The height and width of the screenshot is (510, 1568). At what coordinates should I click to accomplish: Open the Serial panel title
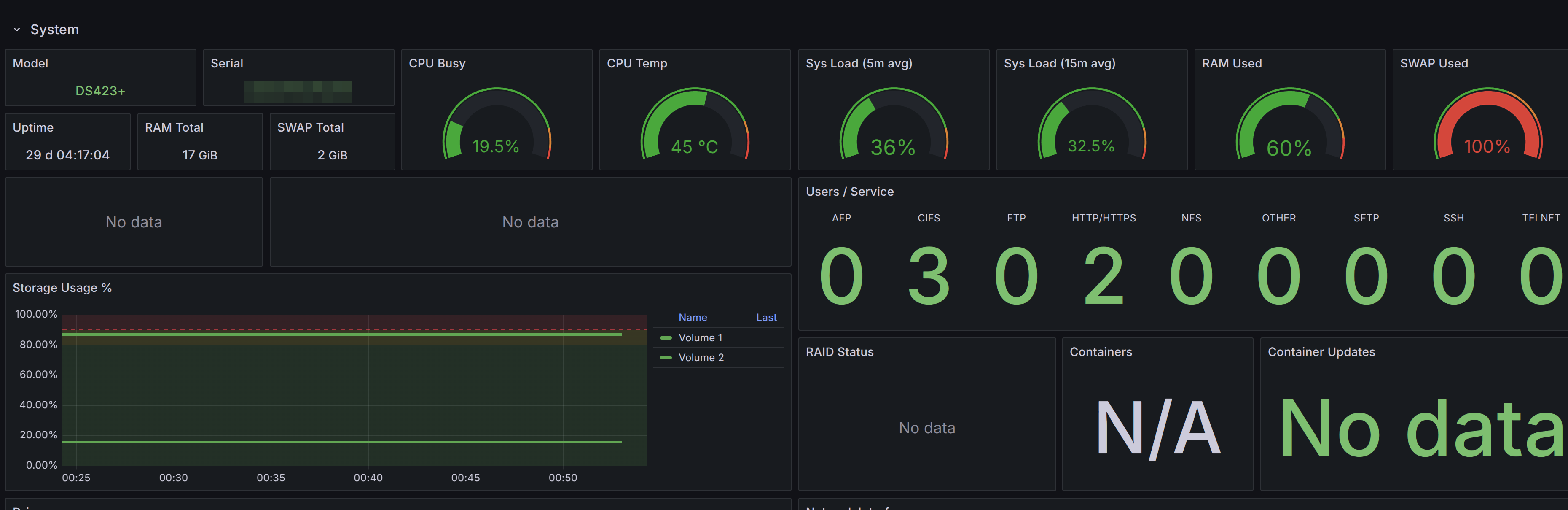click(227, 63)
